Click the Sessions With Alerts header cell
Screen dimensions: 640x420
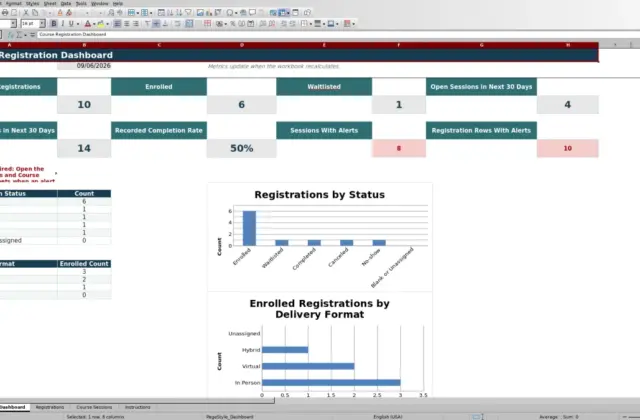324,130
